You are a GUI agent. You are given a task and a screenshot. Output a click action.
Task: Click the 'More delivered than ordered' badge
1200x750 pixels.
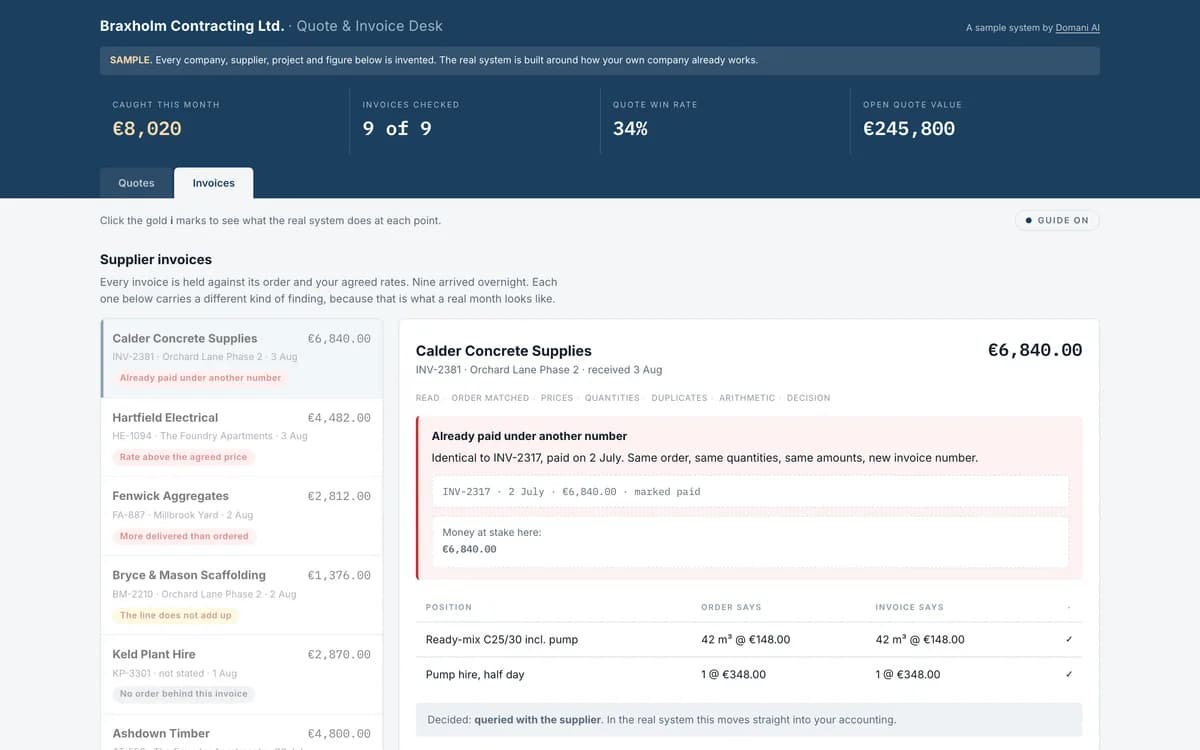pos(184,536)
